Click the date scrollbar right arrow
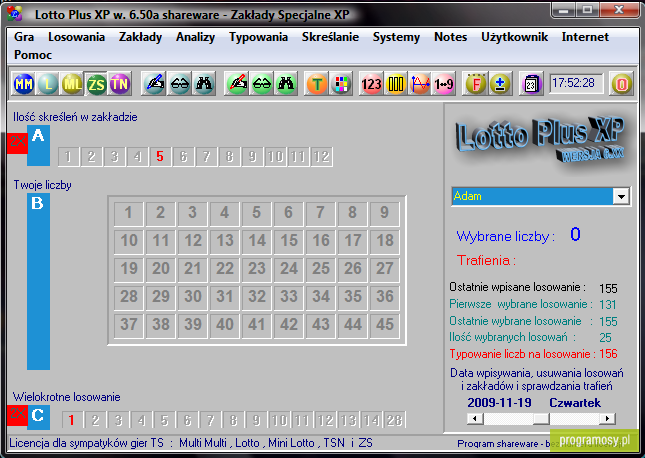The height and width of the screenshot is (458, 645). point(608,419)
